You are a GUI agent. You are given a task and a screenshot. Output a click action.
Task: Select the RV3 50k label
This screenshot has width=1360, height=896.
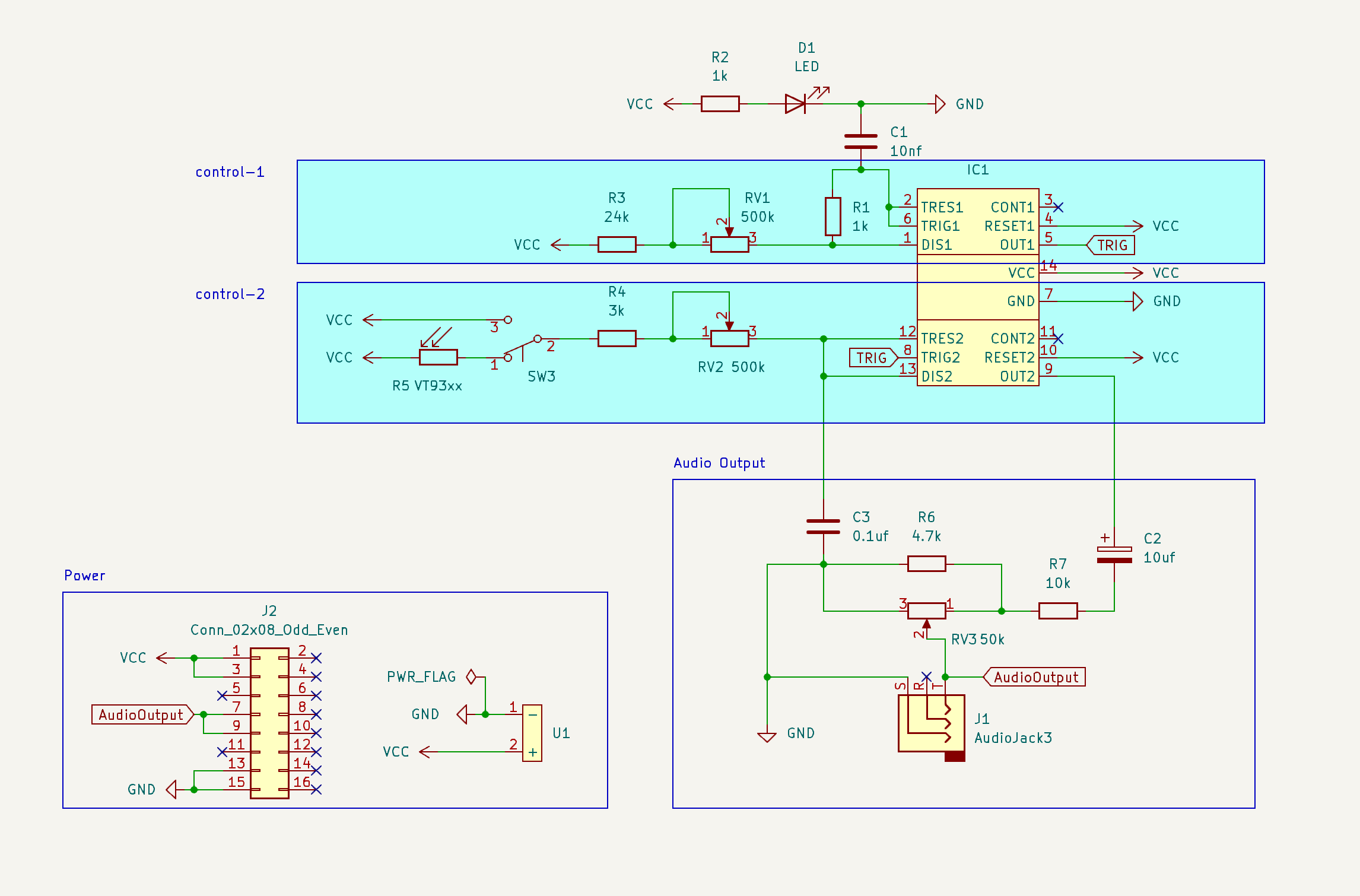click(978, 640)
